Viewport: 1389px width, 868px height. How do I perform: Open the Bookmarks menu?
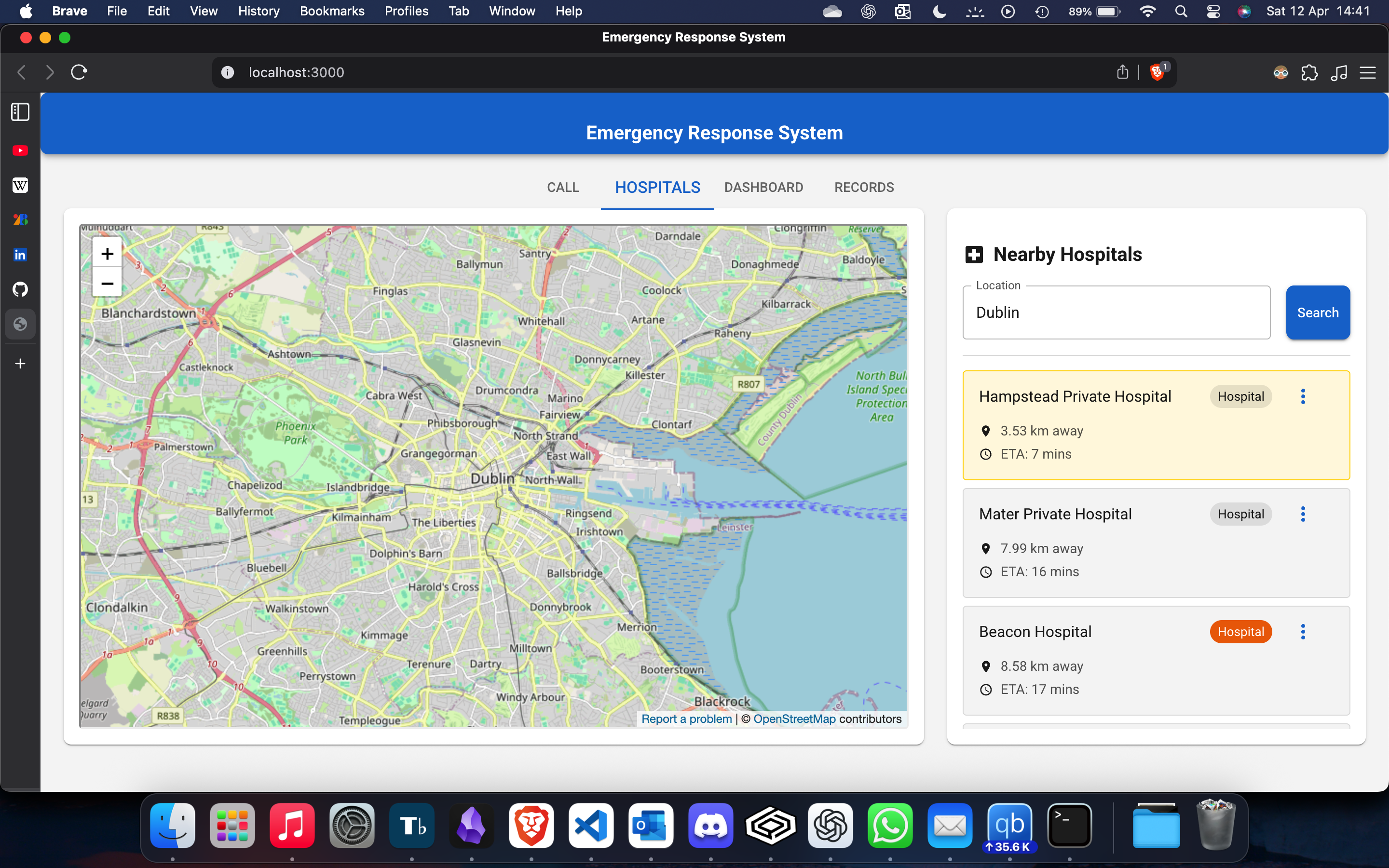click(332, 11)
